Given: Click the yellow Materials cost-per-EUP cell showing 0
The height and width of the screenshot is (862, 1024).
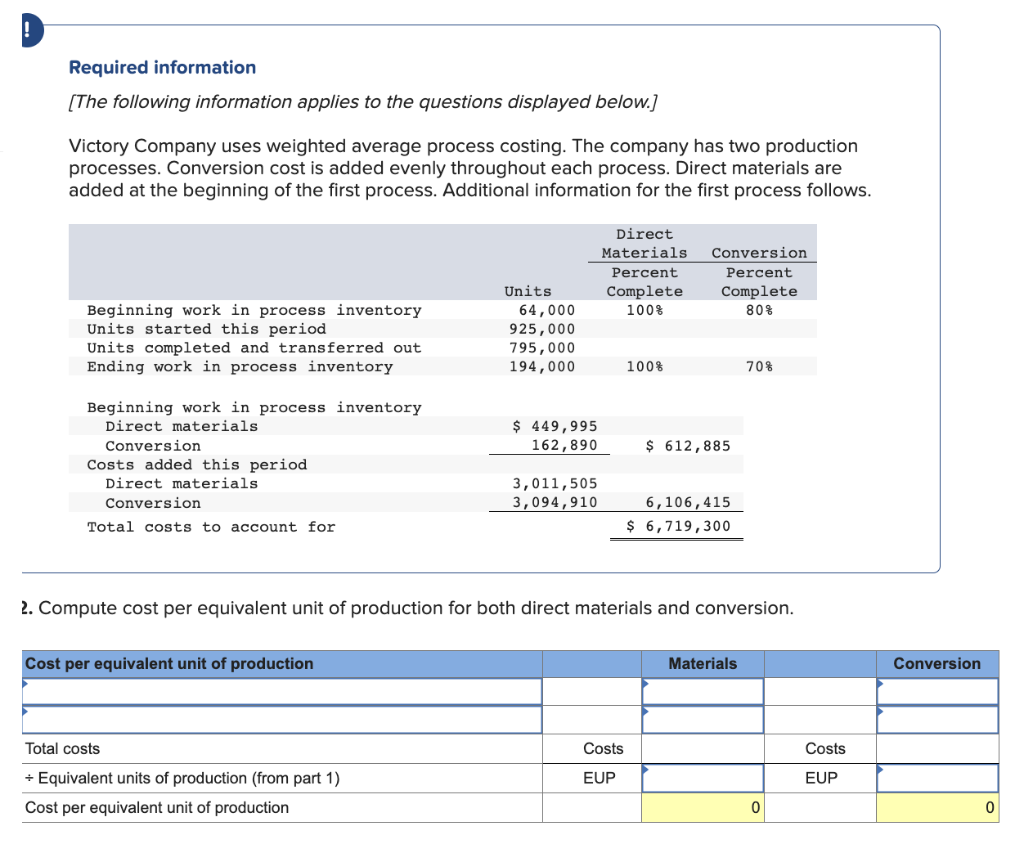Looking at the screenshot, I should pos(703,808).
